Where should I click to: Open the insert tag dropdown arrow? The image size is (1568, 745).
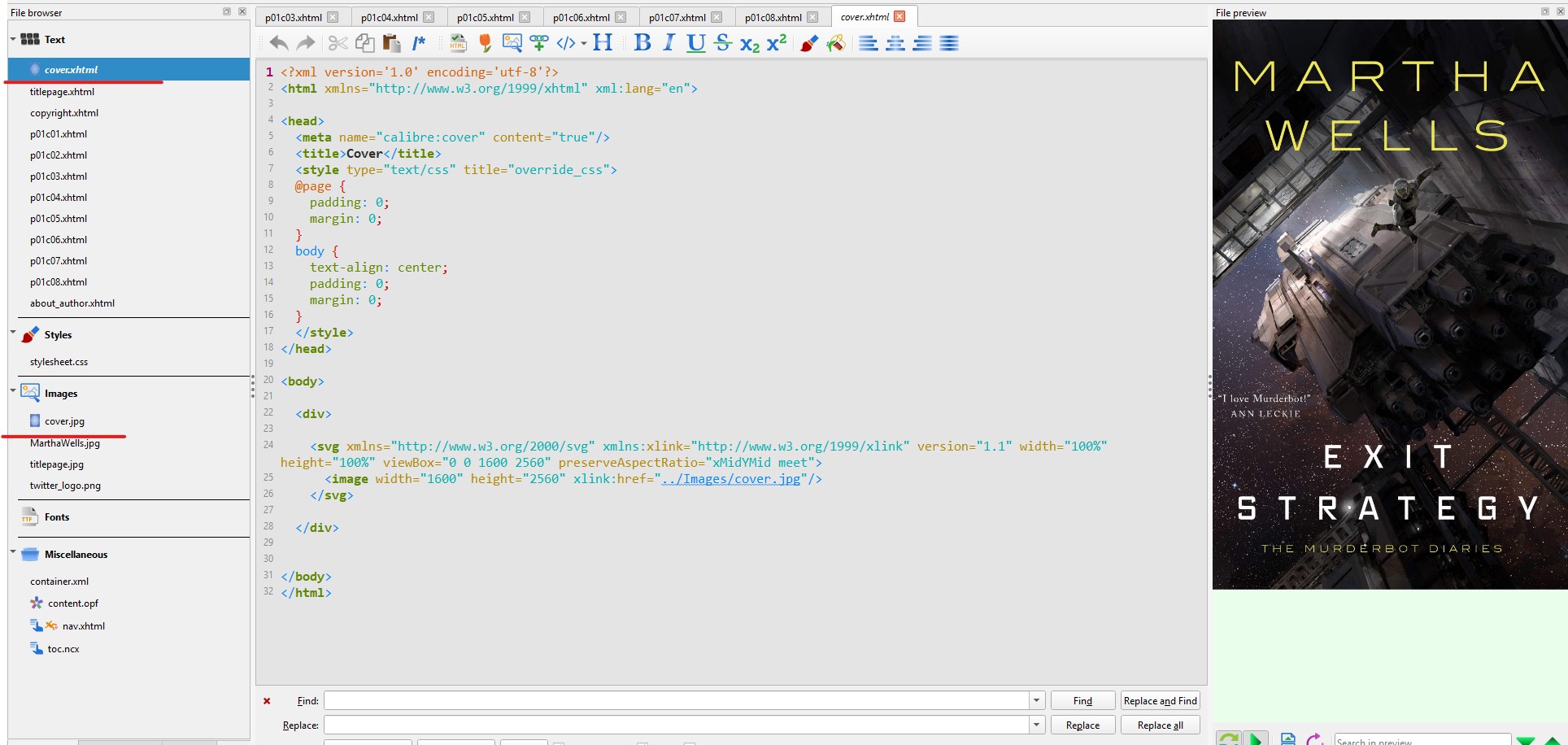584,44
